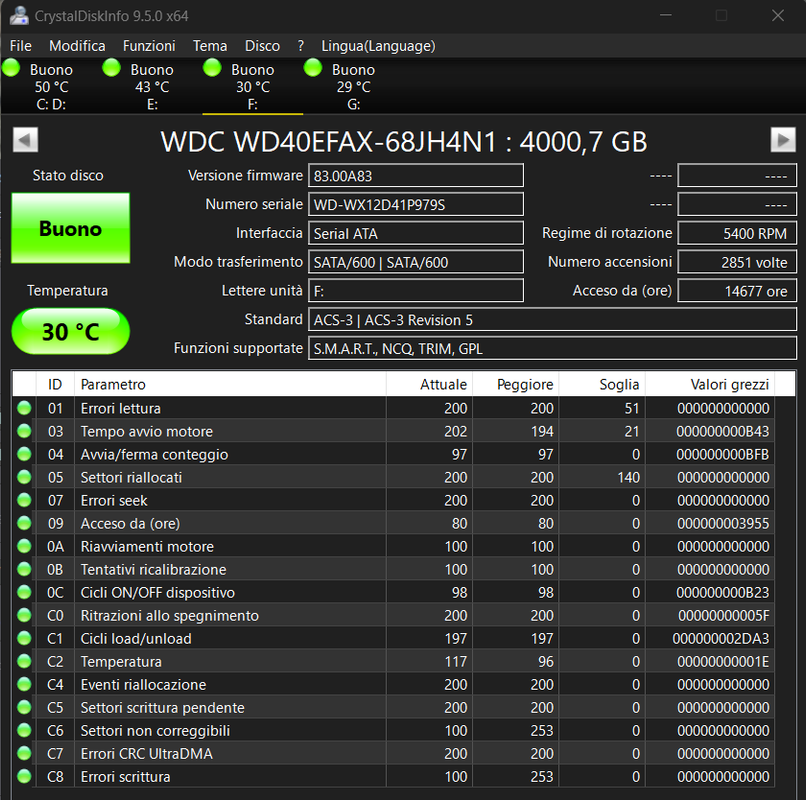
Task: Open the Modifica menu
Action: click(77, 46)
